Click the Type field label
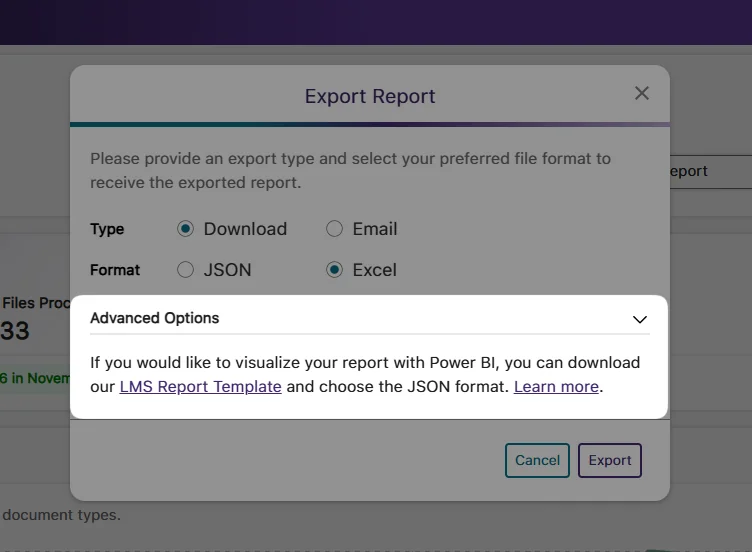 point(107,229)
